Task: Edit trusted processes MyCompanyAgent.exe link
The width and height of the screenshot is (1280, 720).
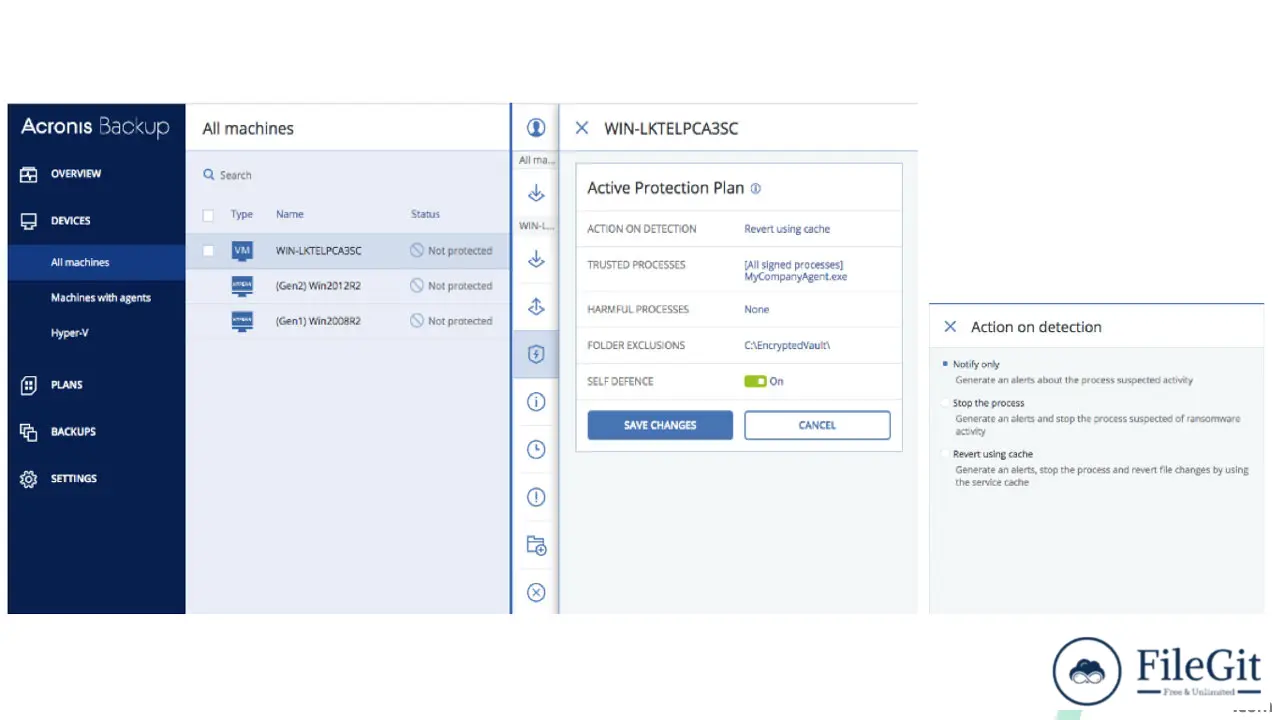Action: 796,277
